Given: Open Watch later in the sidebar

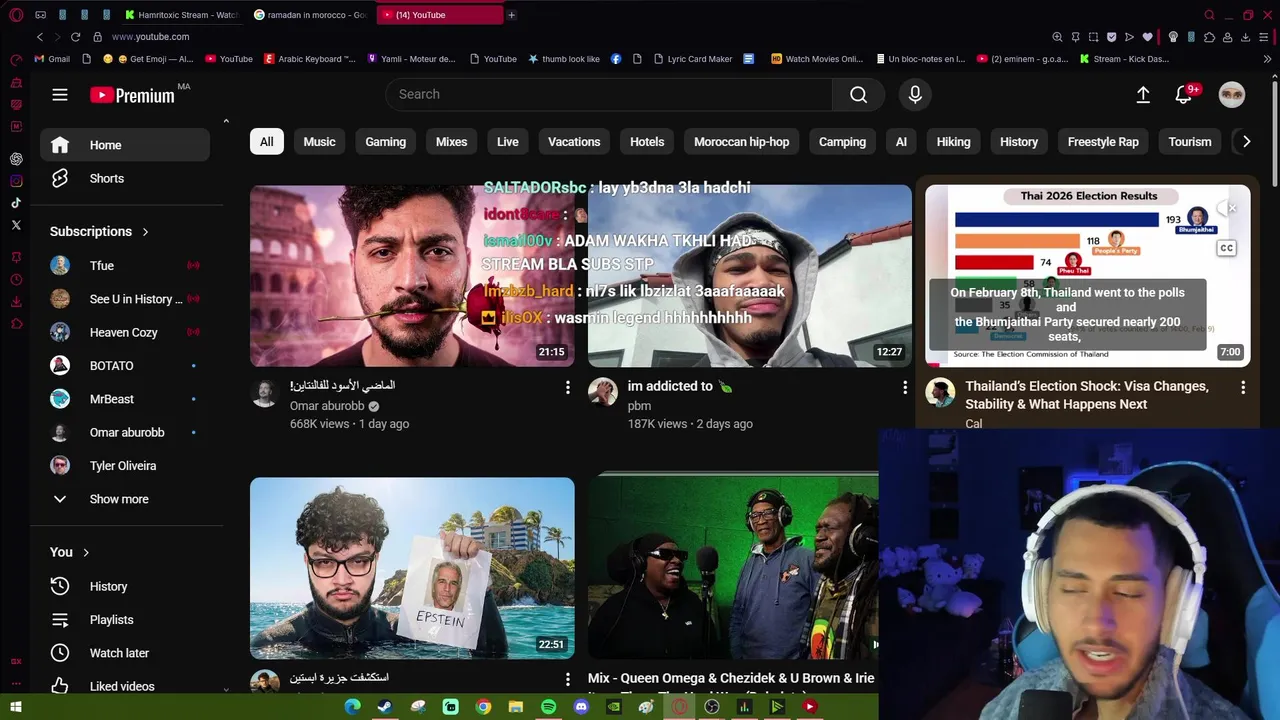Looking at the screenshot, I should point(125,652).
